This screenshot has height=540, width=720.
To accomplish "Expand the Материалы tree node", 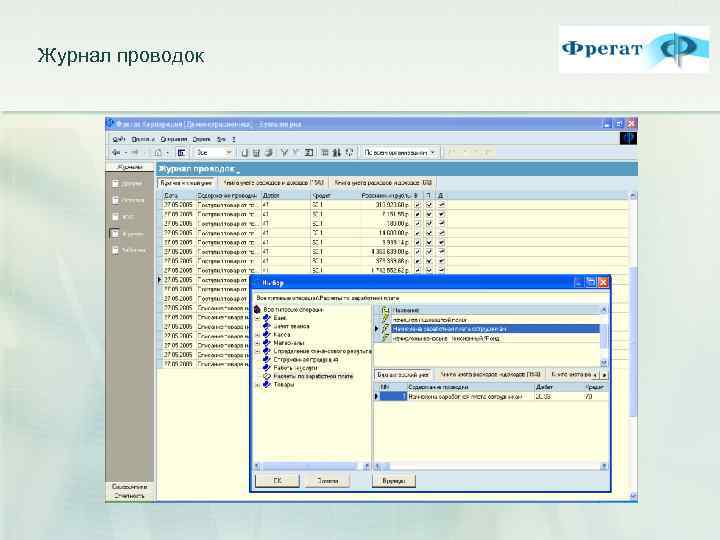I will (x=258, y=343).
